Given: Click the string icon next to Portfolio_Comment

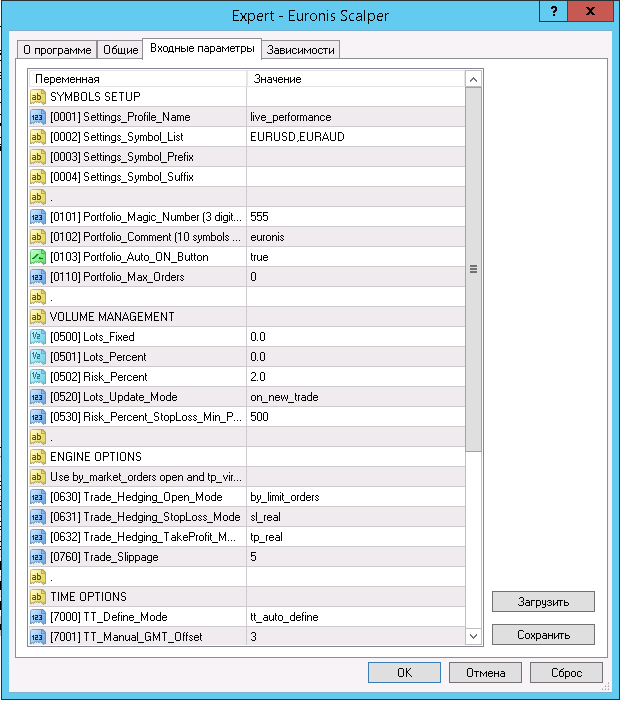Looking at the screenshot, I should point(38,237).
